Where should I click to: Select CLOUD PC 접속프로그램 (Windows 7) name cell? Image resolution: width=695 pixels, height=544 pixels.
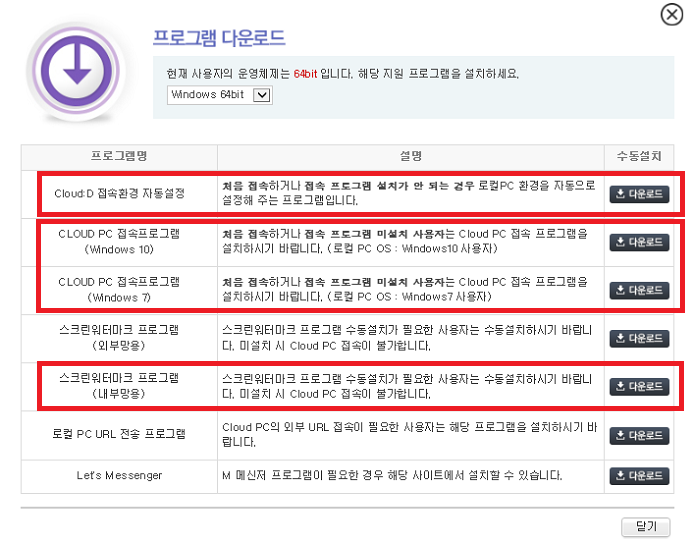(x=119, y=290)
